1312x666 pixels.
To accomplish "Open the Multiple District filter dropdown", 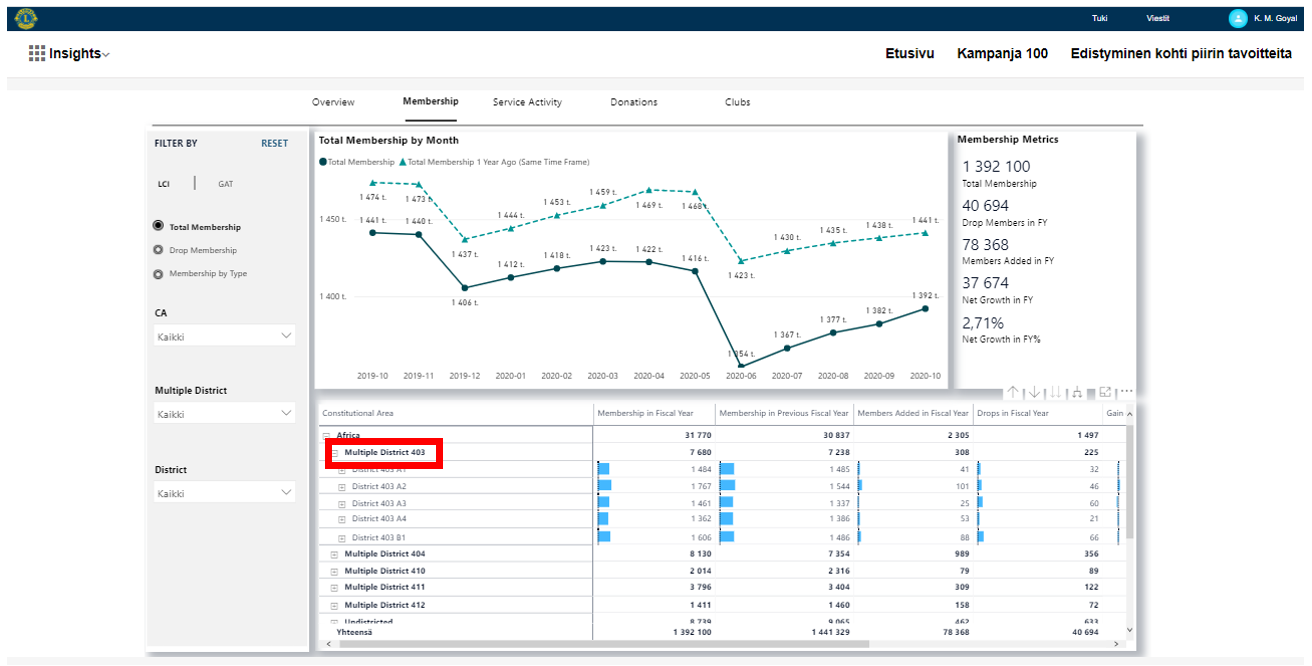I will (225, 413).
